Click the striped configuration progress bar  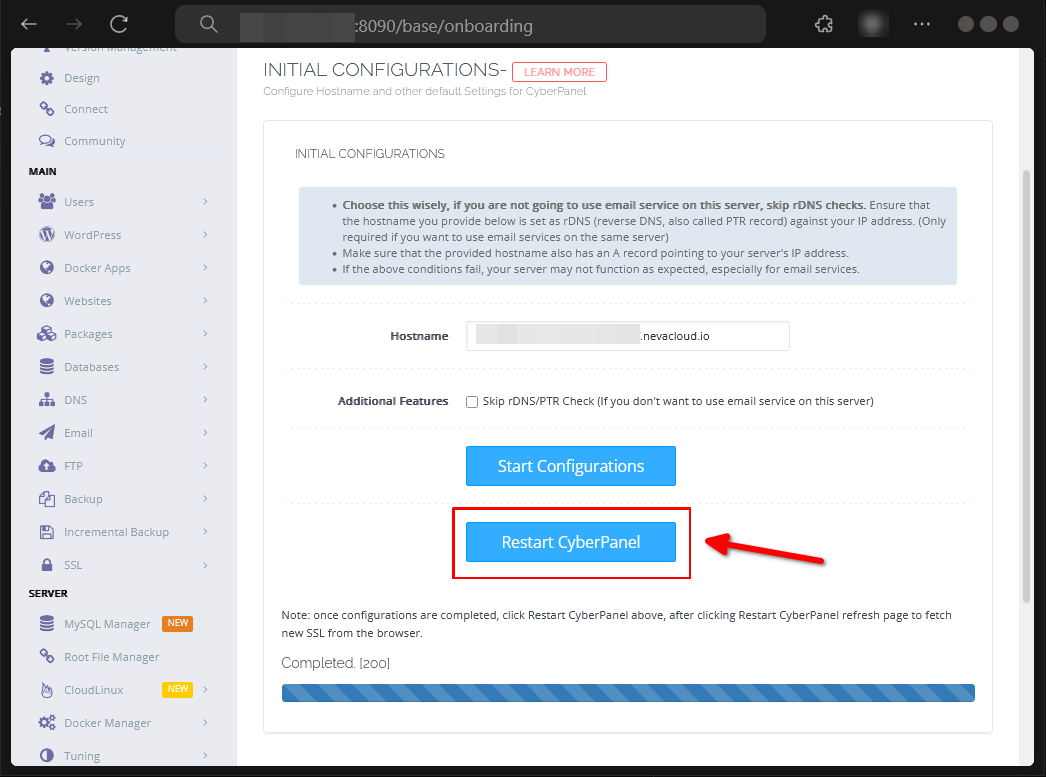(628, 693)
